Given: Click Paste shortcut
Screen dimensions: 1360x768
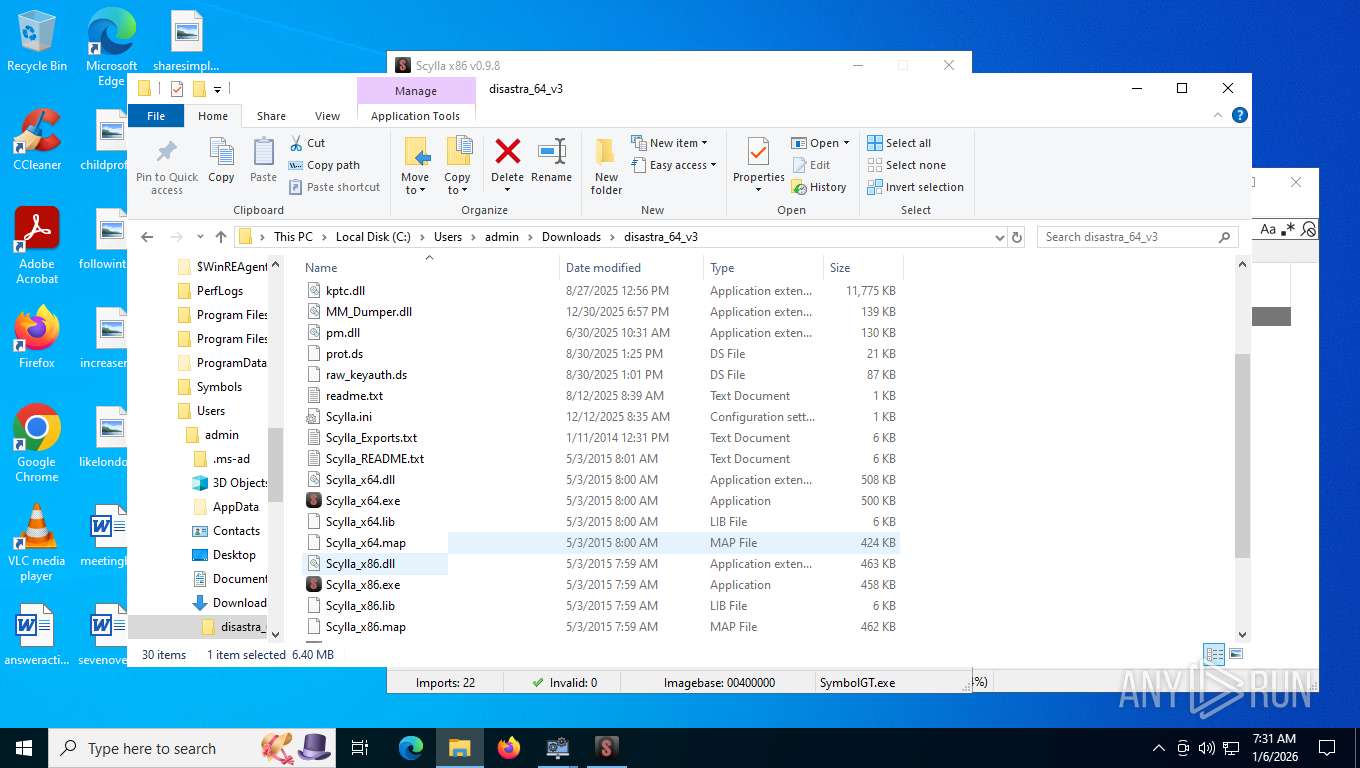Looking at the screenshot, I should (334, 187).
